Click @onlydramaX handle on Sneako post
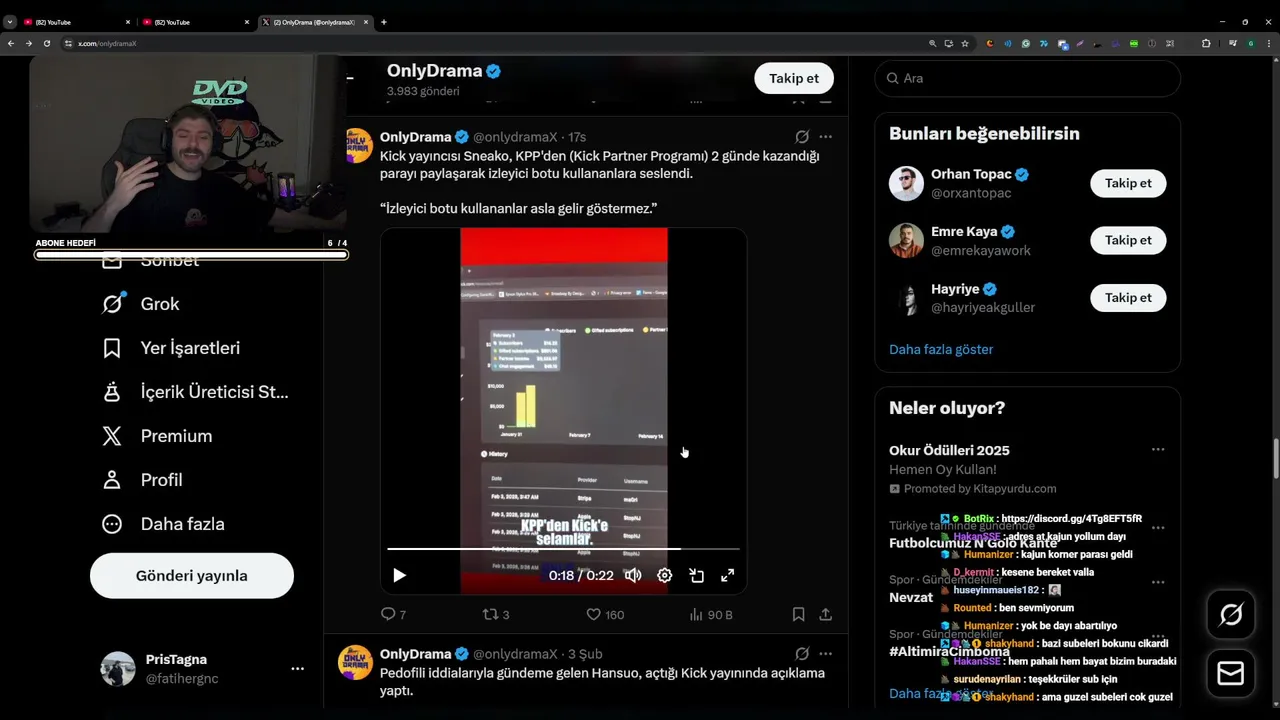1280x720 pixels. [515, 137]
